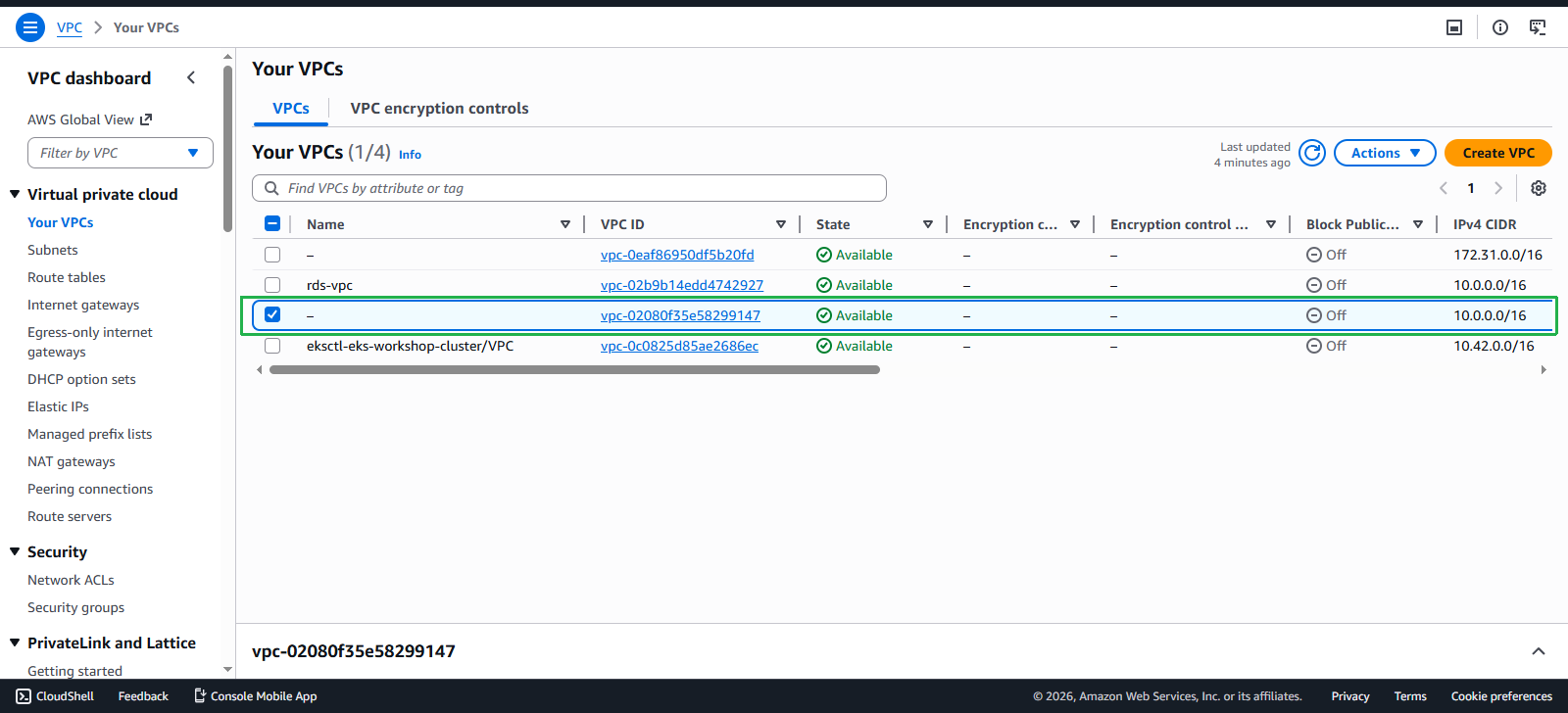The height and width of the screenshot is (713, 1568).
Task: Open the main navigation hamburger menu
Action: 30,27
